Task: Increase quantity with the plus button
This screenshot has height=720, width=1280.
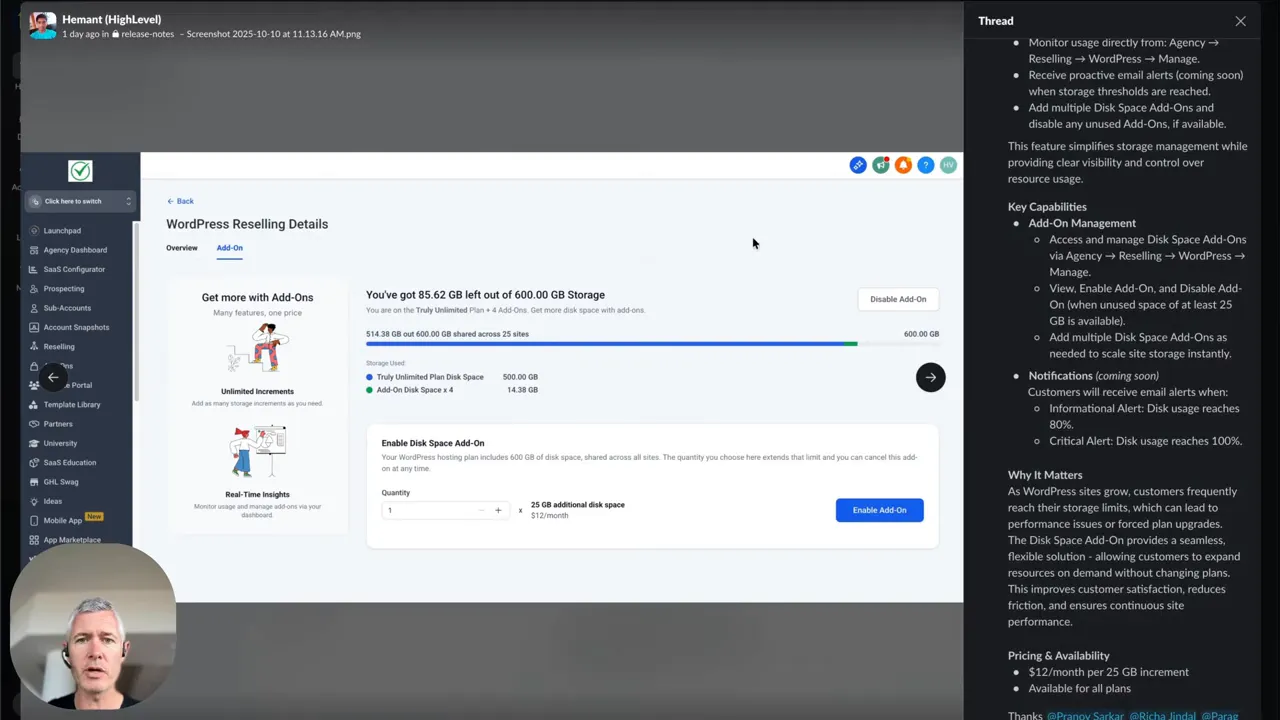Action: coord(498,510)
